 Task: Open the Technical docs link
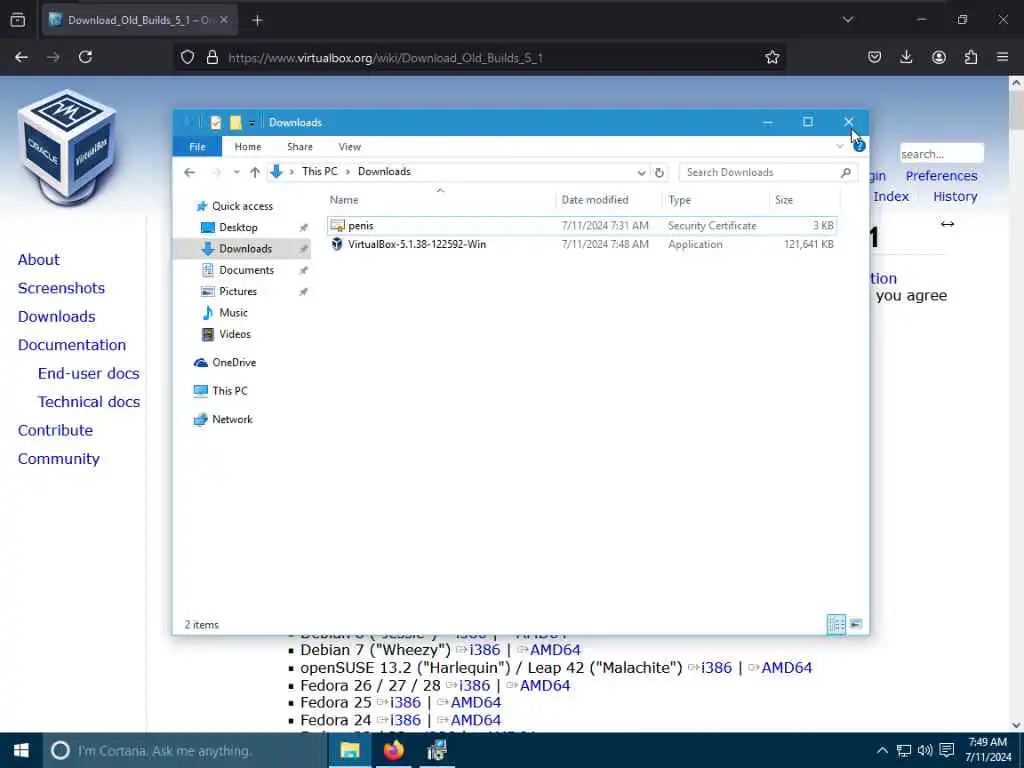tap(89, 402)
